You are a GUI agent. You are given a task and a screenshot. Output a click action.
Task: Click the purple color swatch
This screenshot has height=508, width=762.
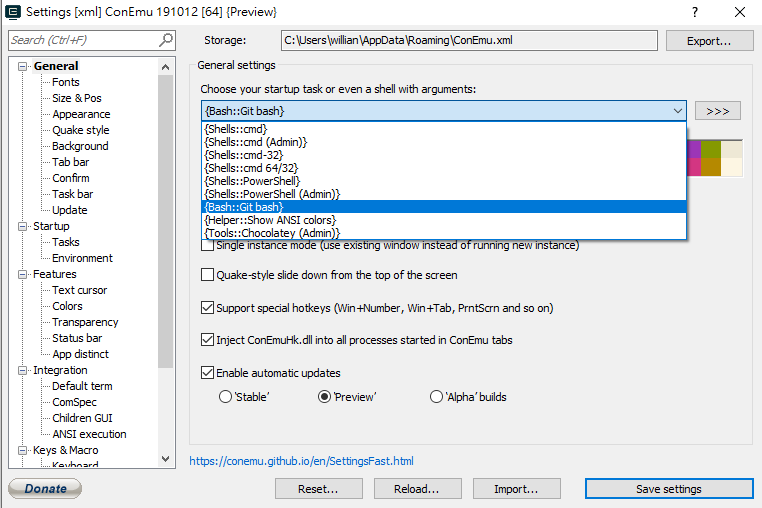(694, 149)
